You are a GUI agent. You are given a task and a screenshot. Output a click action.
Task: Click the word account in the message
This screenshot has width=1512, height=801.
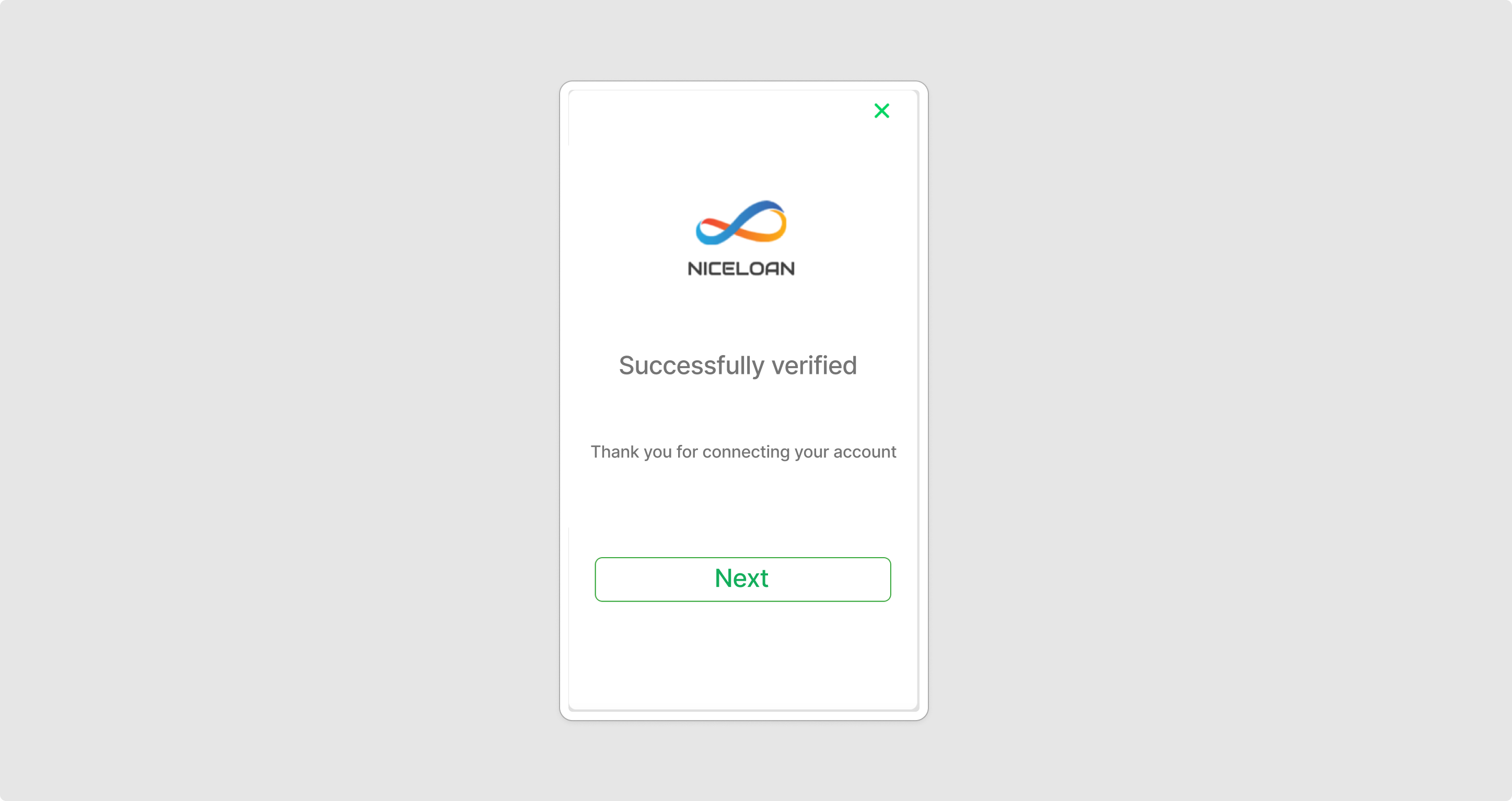(865, 452)
